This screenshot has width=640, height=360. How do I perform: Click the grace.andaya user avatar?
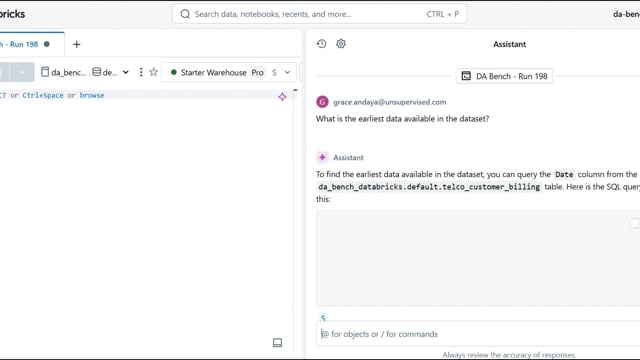pyautogui.click(x=322, y=102)
